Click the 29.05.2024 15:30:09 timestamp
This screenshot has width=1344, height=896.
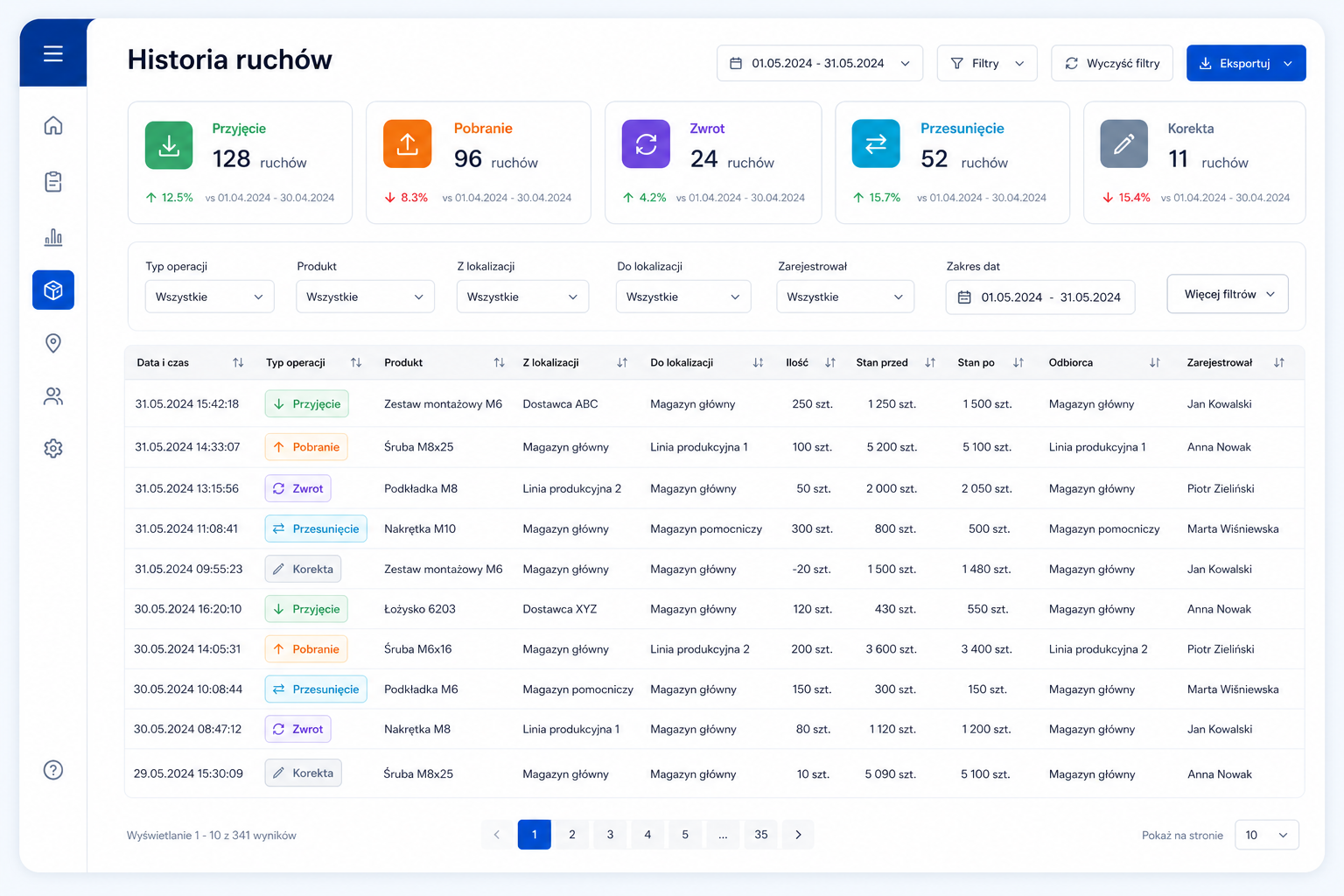coord(188,773)
